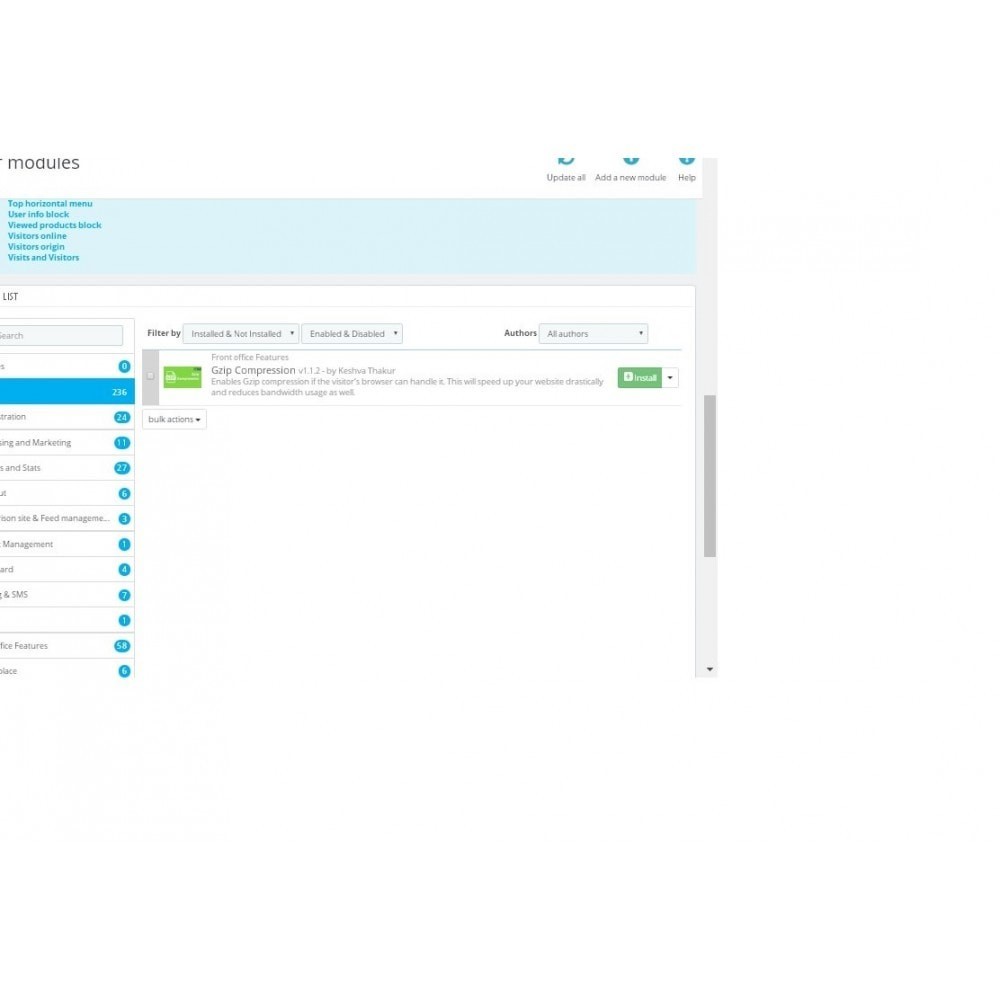Click the badge showing 11 modules

tap(122, 443)
